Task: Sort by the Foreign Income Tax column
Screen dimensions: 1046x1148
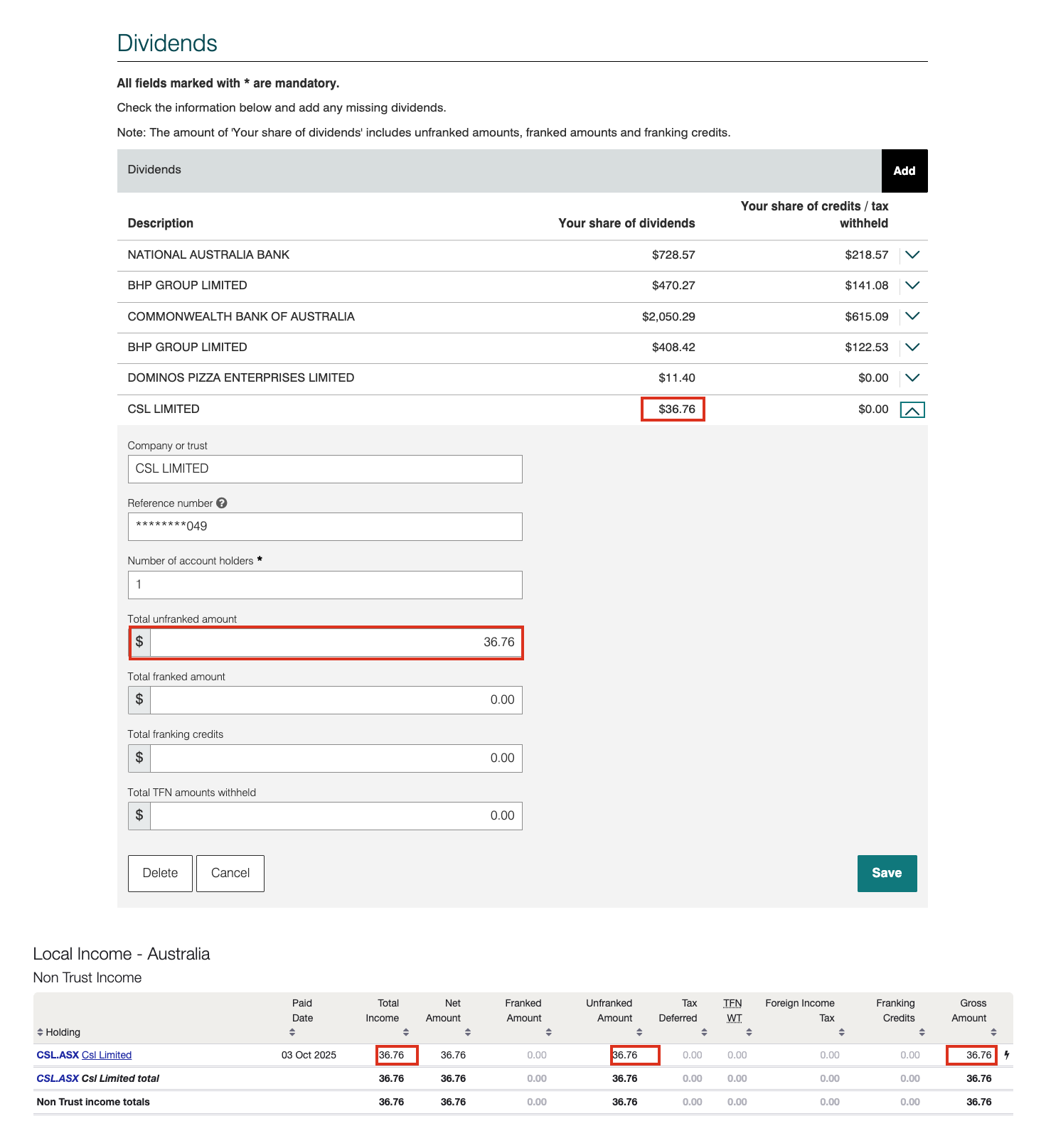Action: 841,1032
